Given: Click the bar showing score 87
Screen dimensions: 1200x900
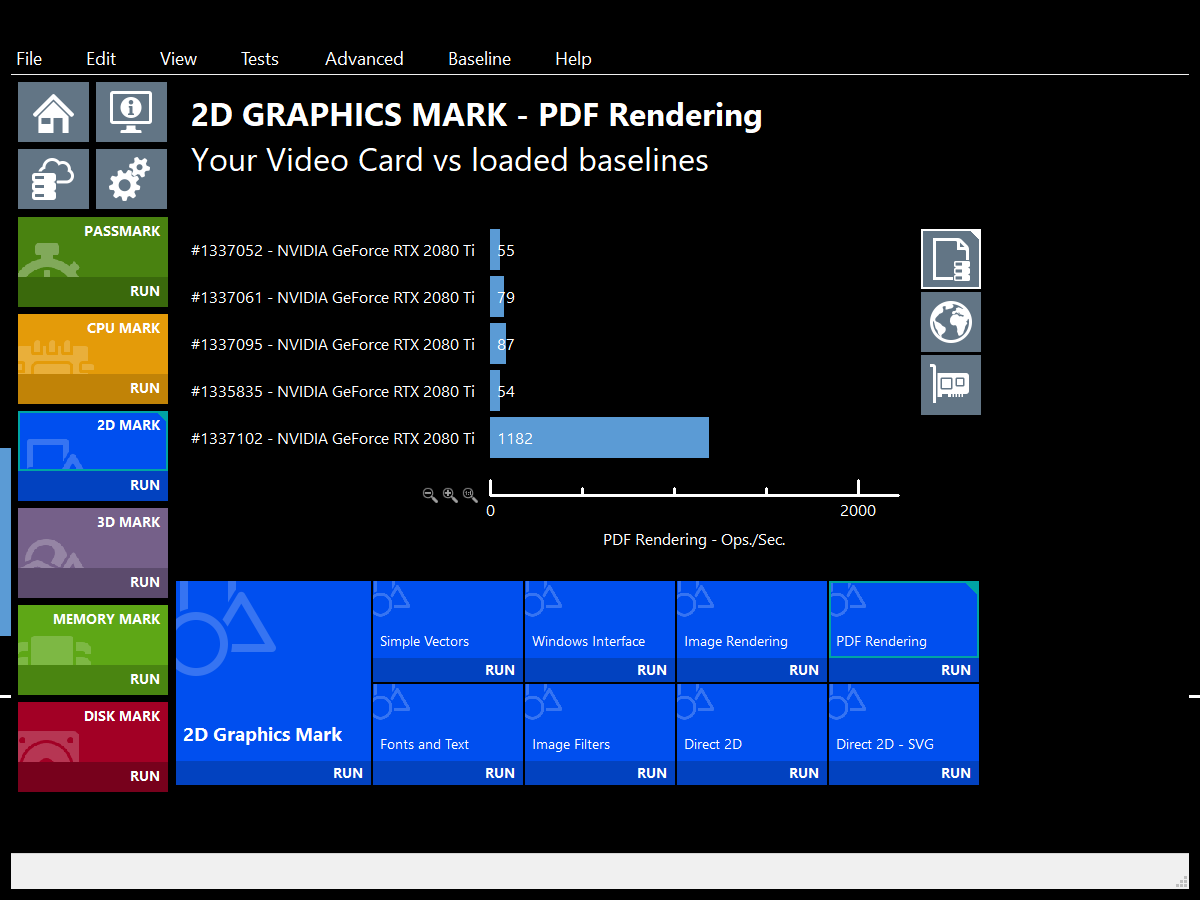Looking at the screenshot, I should (x=498, y=344).
